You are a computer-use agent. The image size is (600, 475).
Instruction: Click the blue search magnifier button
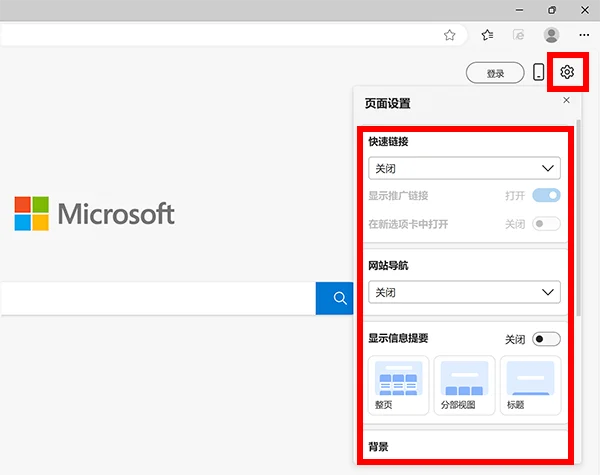click(x=340, y=298)
